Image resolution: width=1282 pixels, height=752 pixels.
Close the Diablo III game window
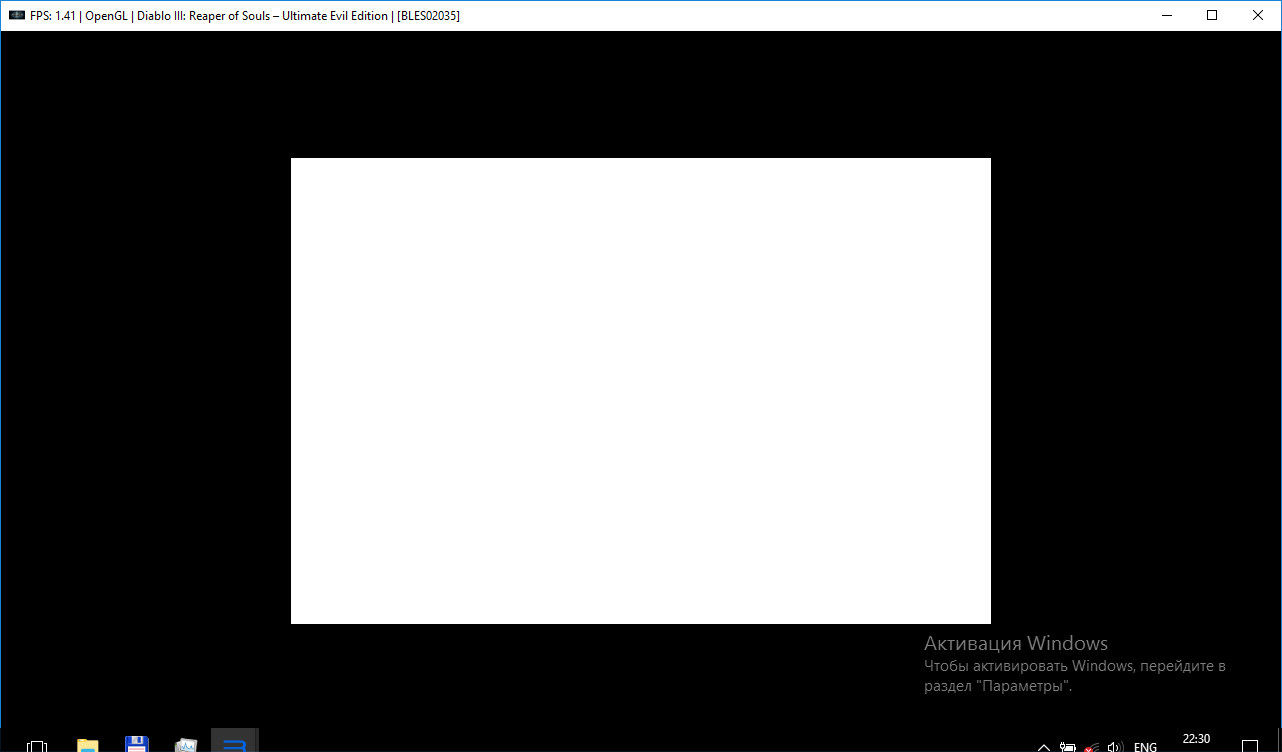pyautogui.click(x=1258, y=15)
